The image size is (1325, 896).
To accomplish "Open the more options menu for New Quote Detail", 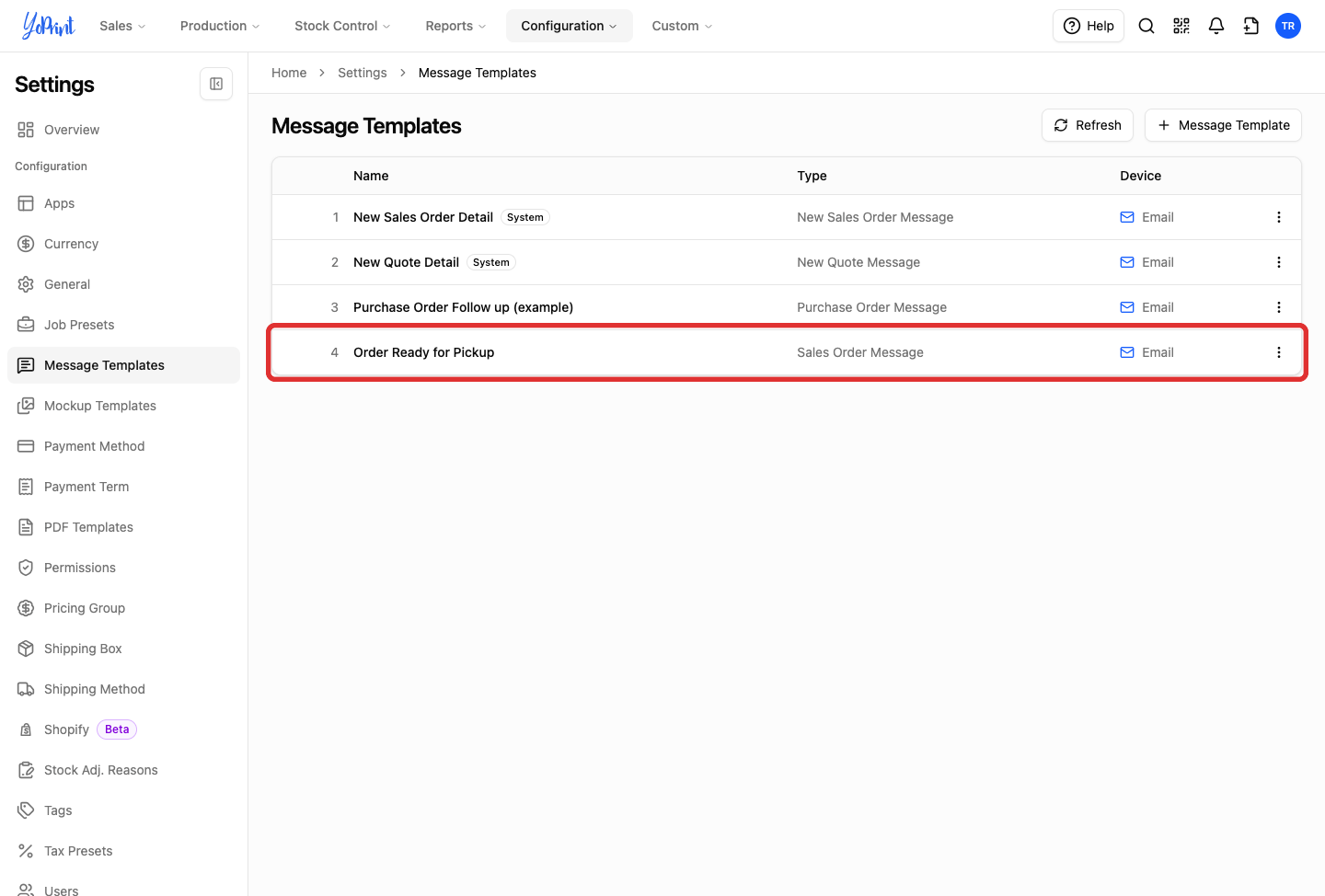I will 1279,262.
